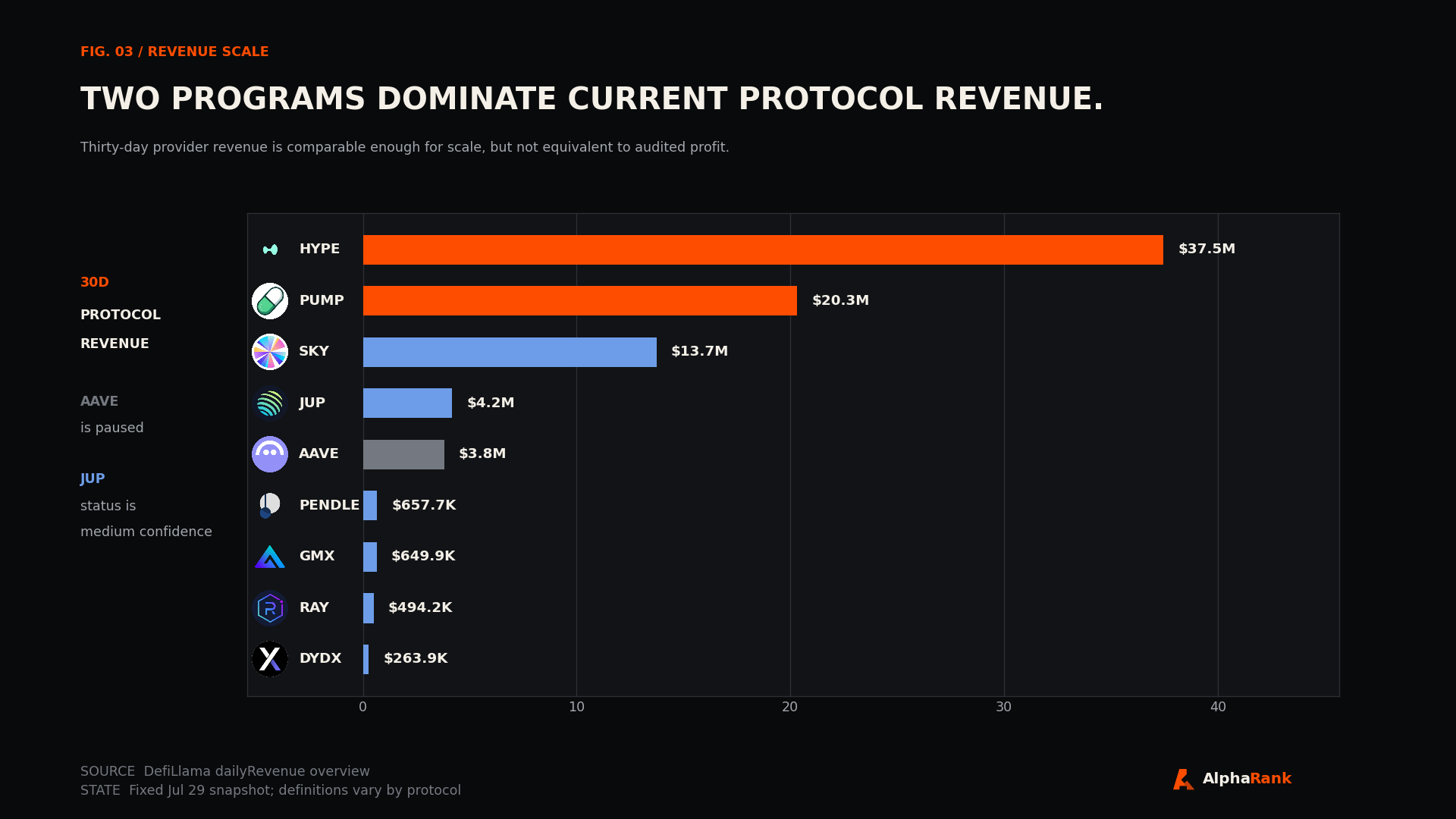
Task: Click the thin DYDX revenue bar
Action: (366, 659)
